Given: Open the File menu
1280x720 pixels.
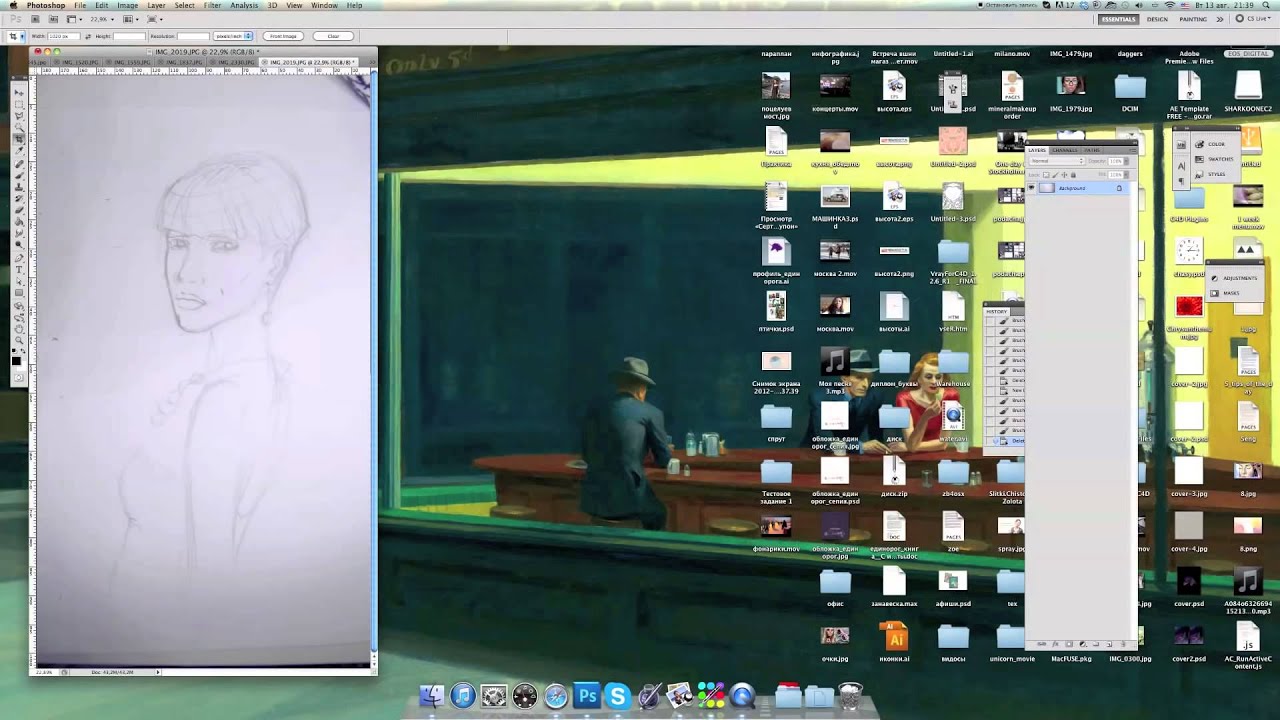Looking at the screenshot, I should point(79,5).
